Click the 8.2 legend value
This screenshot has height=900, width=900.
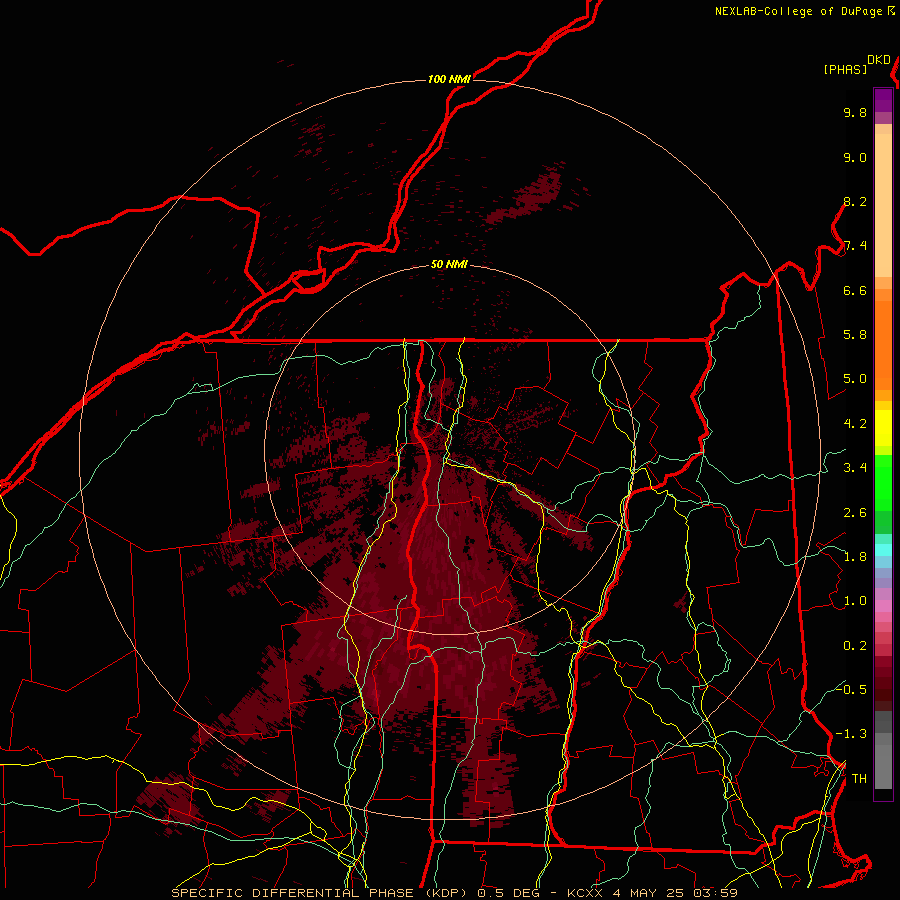(x=855, y=201)
